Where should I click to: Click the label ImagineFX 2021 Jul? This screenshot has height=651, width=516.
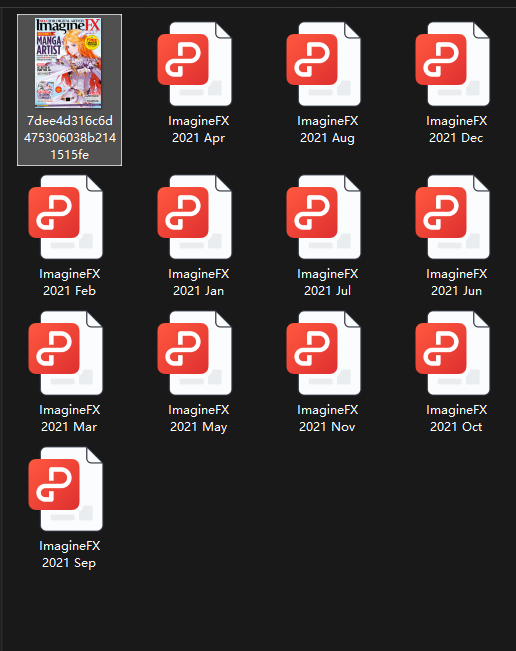328,282
